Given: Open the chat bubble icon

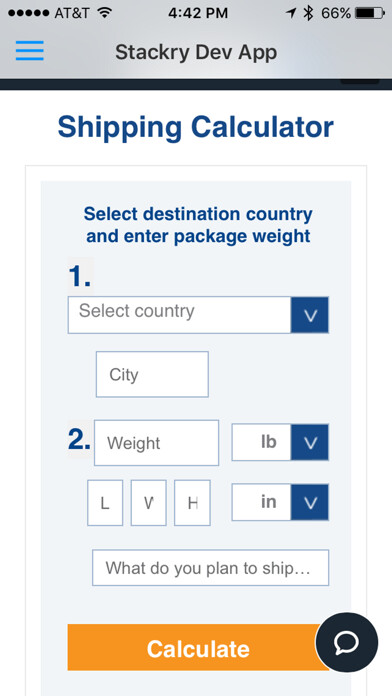Looking at the screenshot, I should coord(347,642).
